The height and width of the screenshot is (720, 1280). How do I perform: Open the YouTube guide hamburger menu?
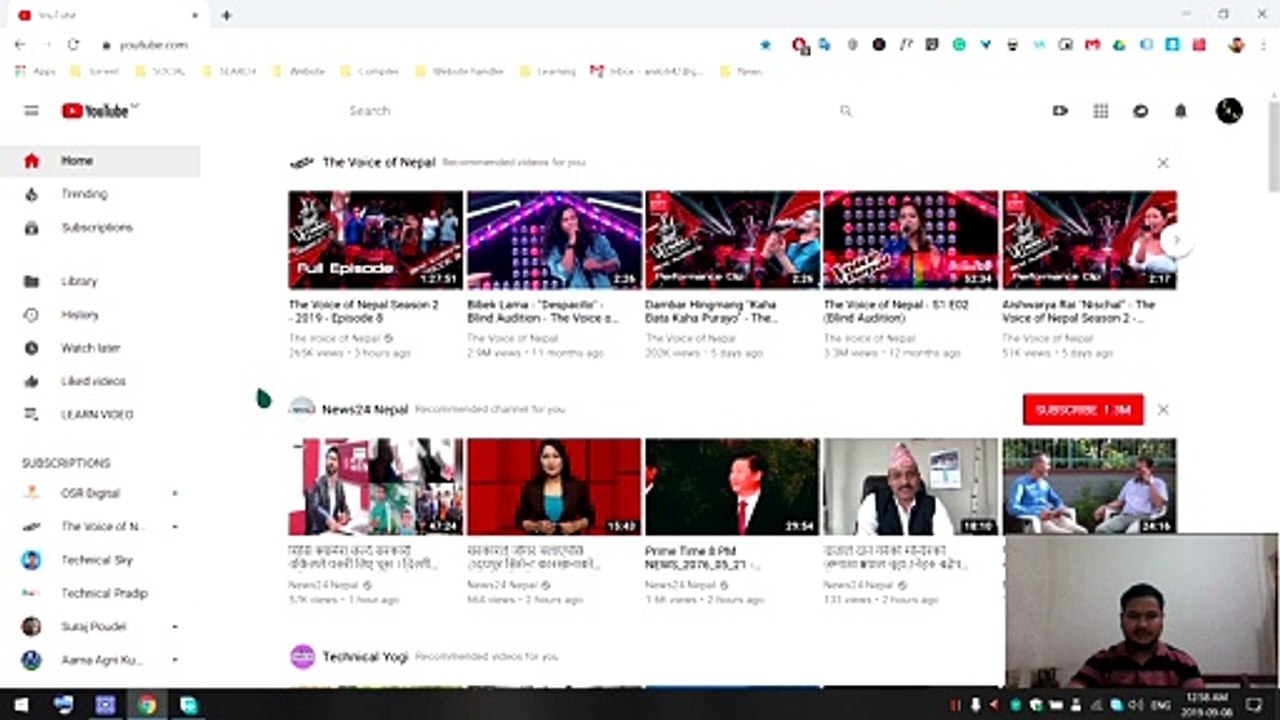31,111
